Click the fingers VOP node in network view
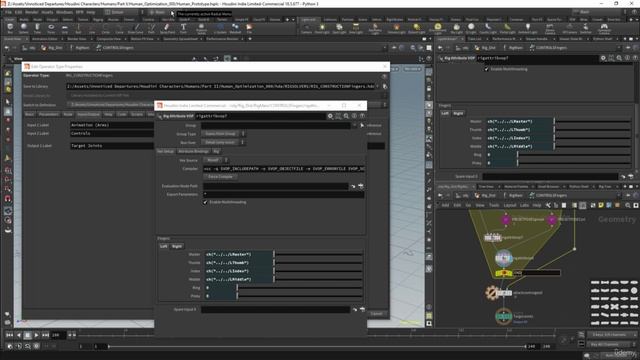This screenshot has height=360, width=640. (x=504, y=258)
